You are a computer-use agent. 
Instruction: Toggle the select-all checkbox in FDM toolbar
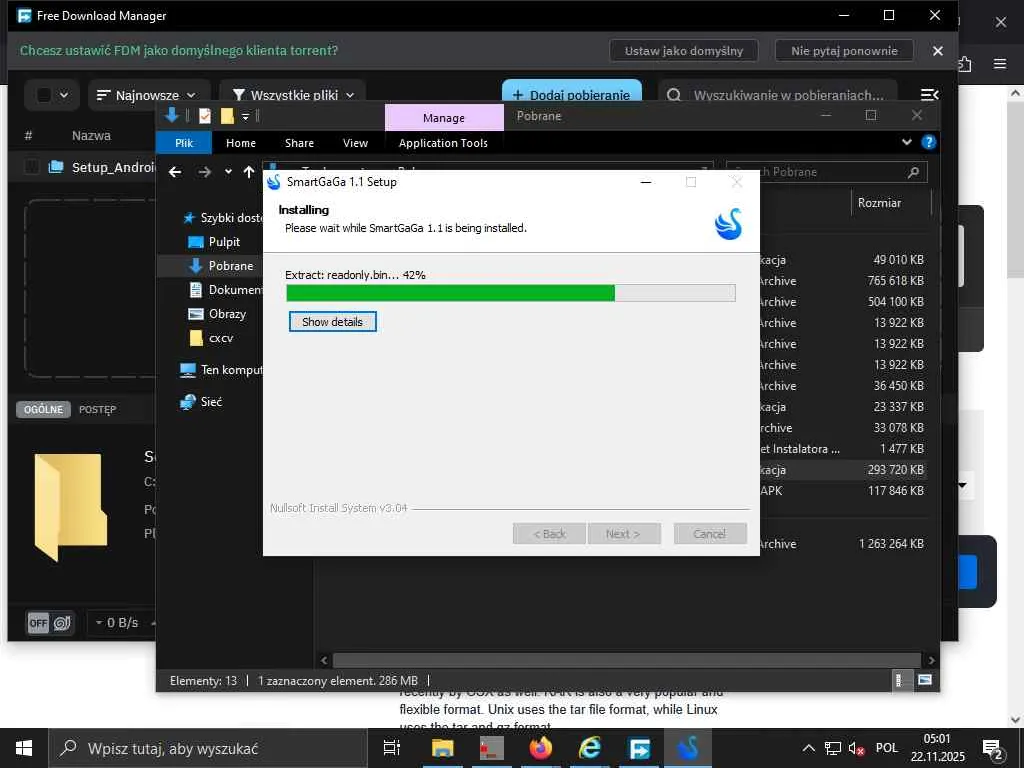44,95
